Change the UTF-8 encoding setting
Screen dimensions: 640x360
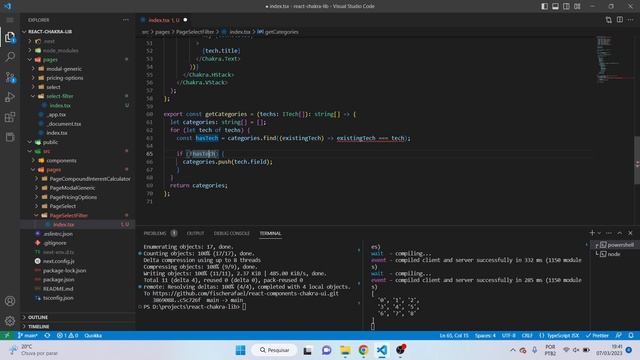point(509,336)
